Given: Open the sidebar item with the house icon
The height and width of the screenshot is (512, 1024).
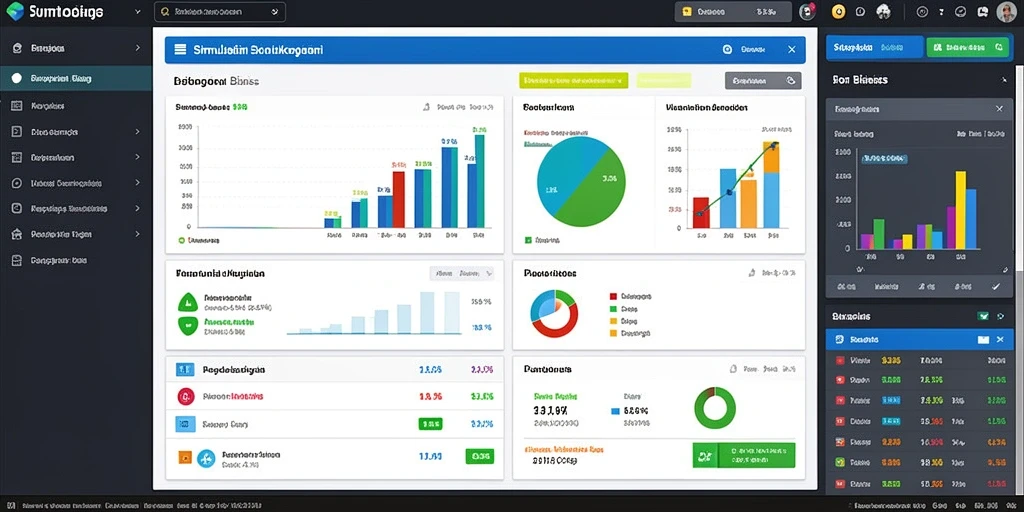Looking at the screenshot, I should tap(76, 234).
